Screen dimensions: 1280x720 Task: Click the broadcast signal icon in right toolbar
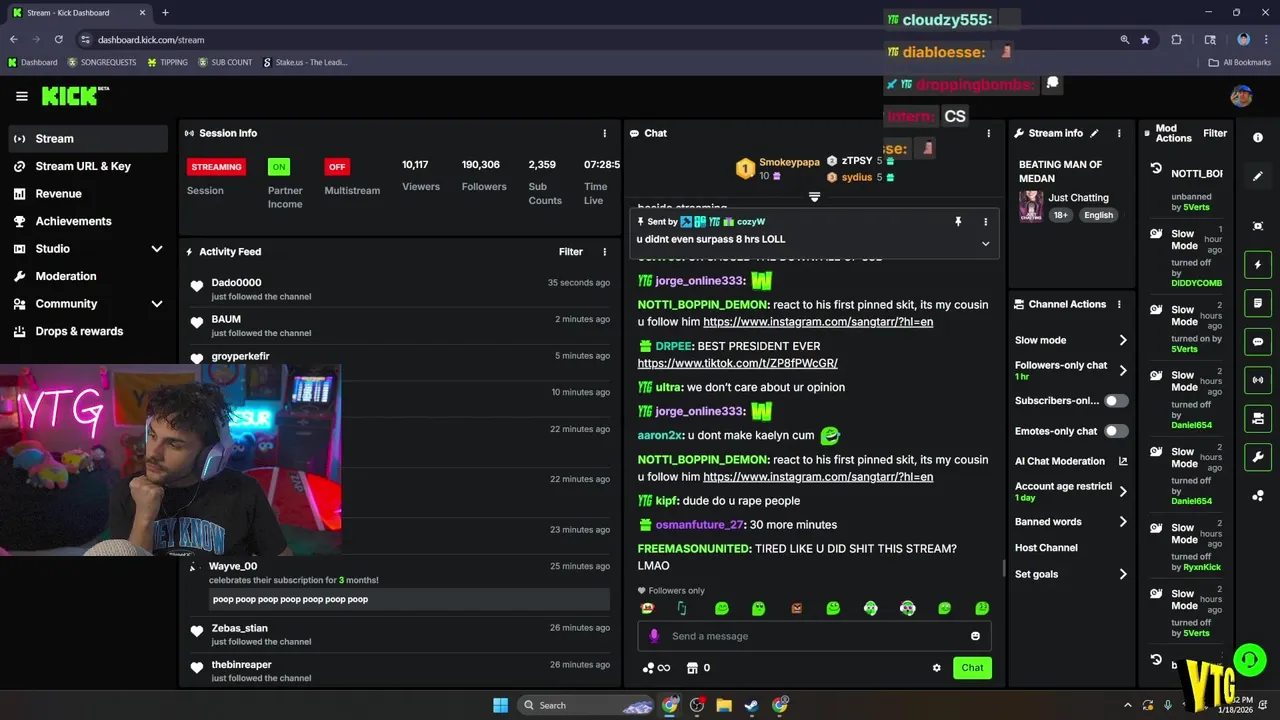coord(1258,380)
